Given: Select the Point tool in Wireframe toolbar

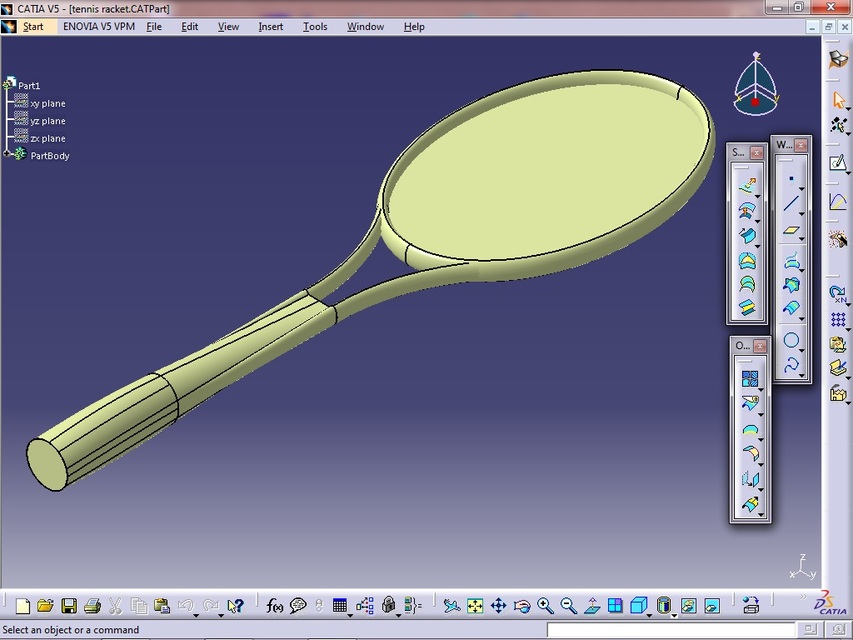Looking at the screenshot, I should (793, 178).
